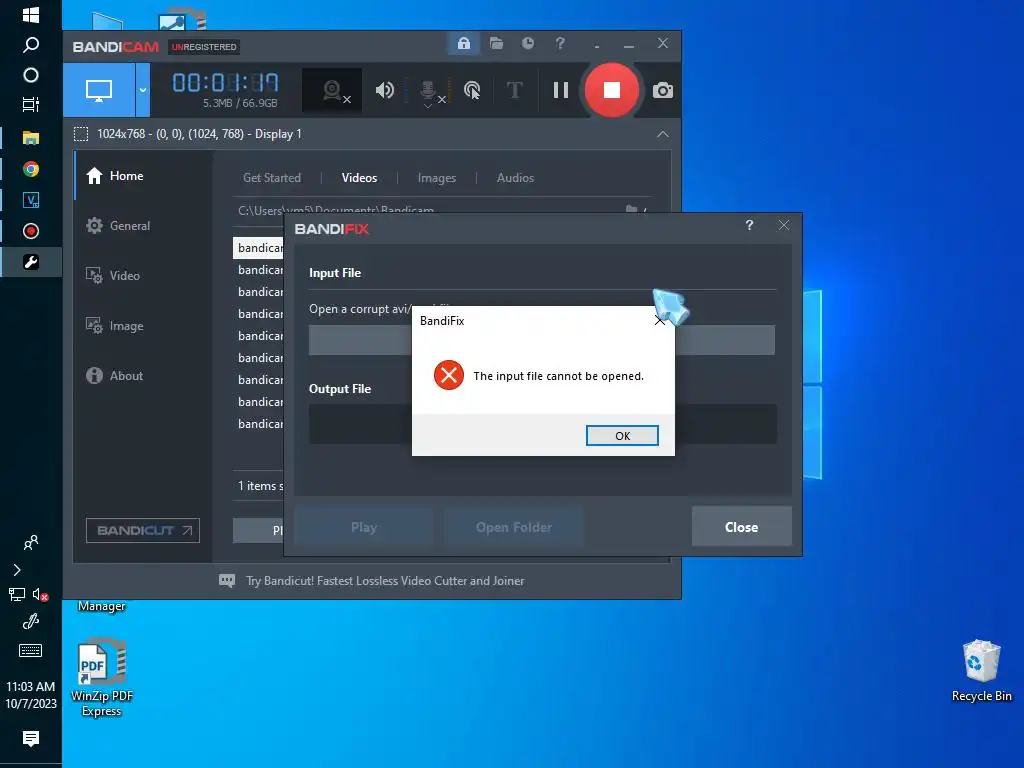Image resolution: width=1024 pixels, height=768 pixels.
Task: Select the last bandicam file in the list
Action: (x=260, y=424)
